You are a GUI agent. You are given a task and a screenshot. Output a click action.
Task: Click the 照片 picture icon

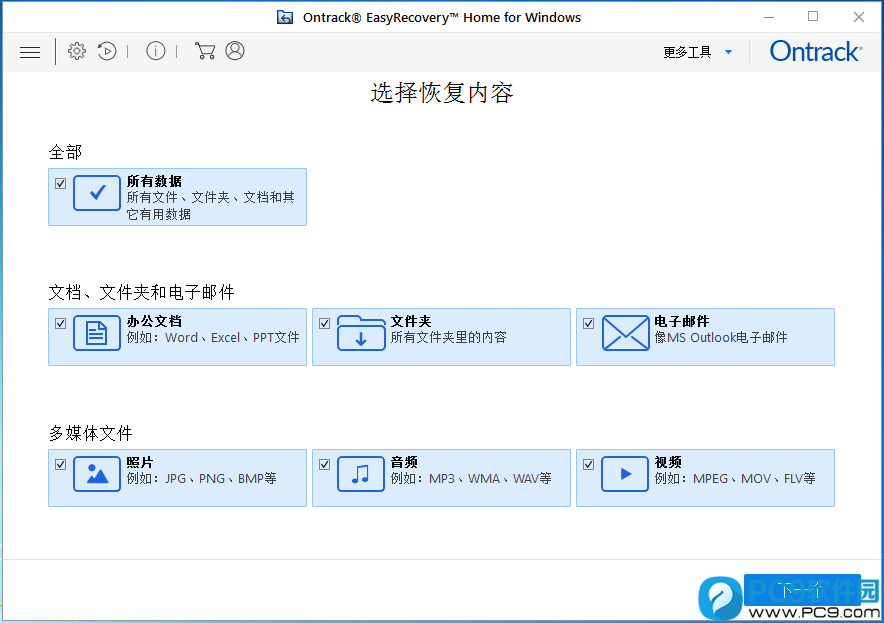pos(96,474)
